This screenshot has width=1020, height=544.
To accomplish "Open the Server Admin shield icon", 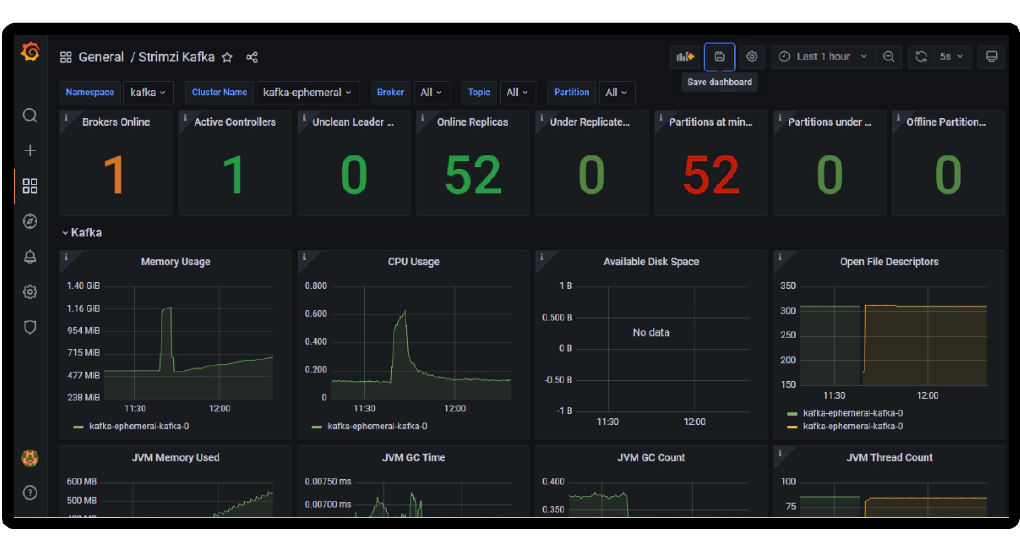I will click(30, 327).
